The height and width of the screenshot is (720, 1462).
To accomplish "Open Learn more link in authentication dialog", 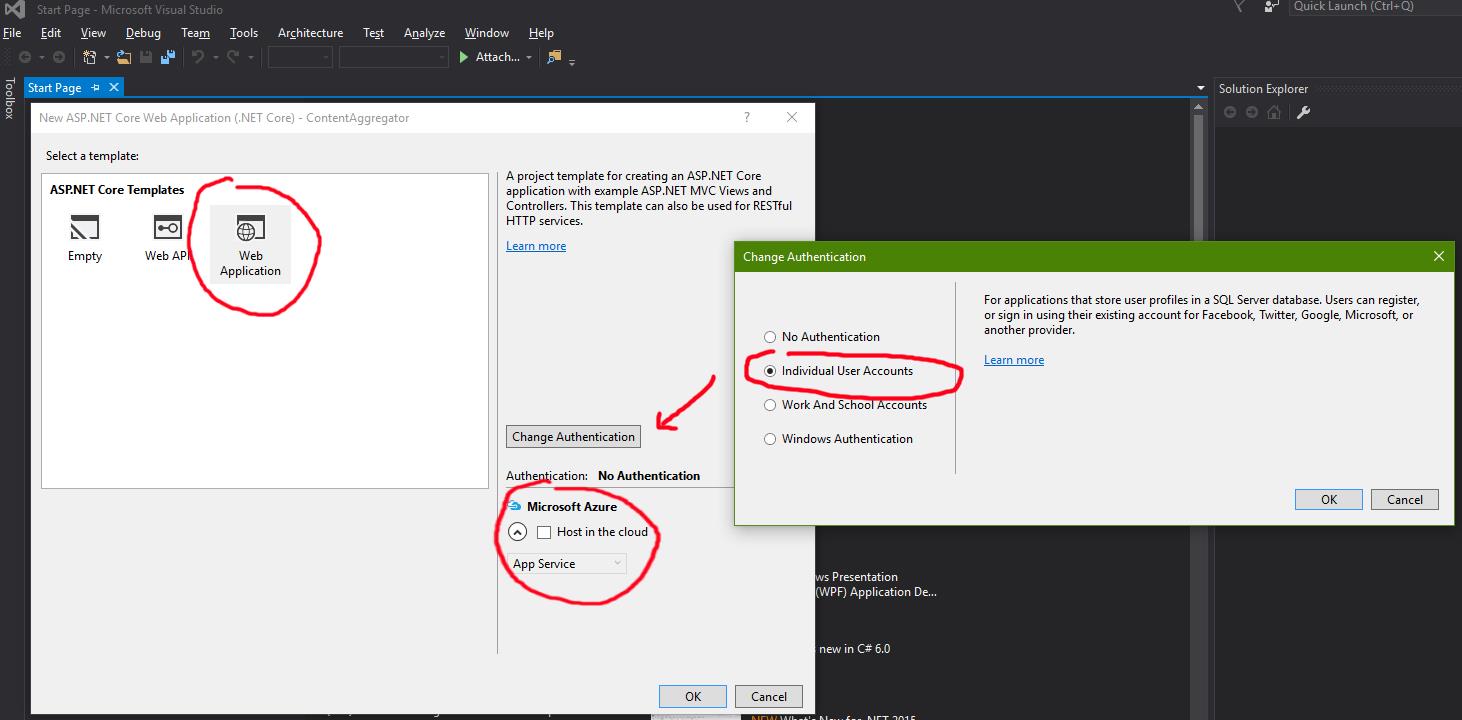I will tap(1014, 360).
